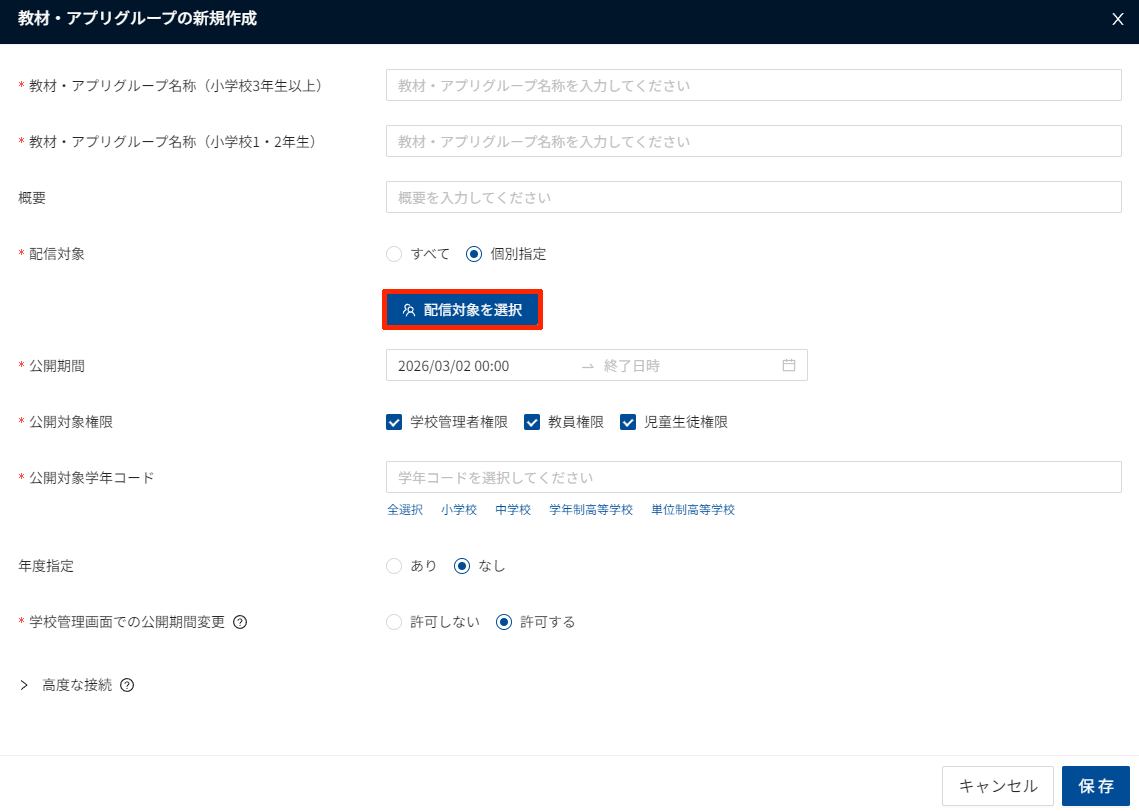The image size is (1139, 811).
Task: Click the 単位制高等学校 link
Action: coord(692,510)
